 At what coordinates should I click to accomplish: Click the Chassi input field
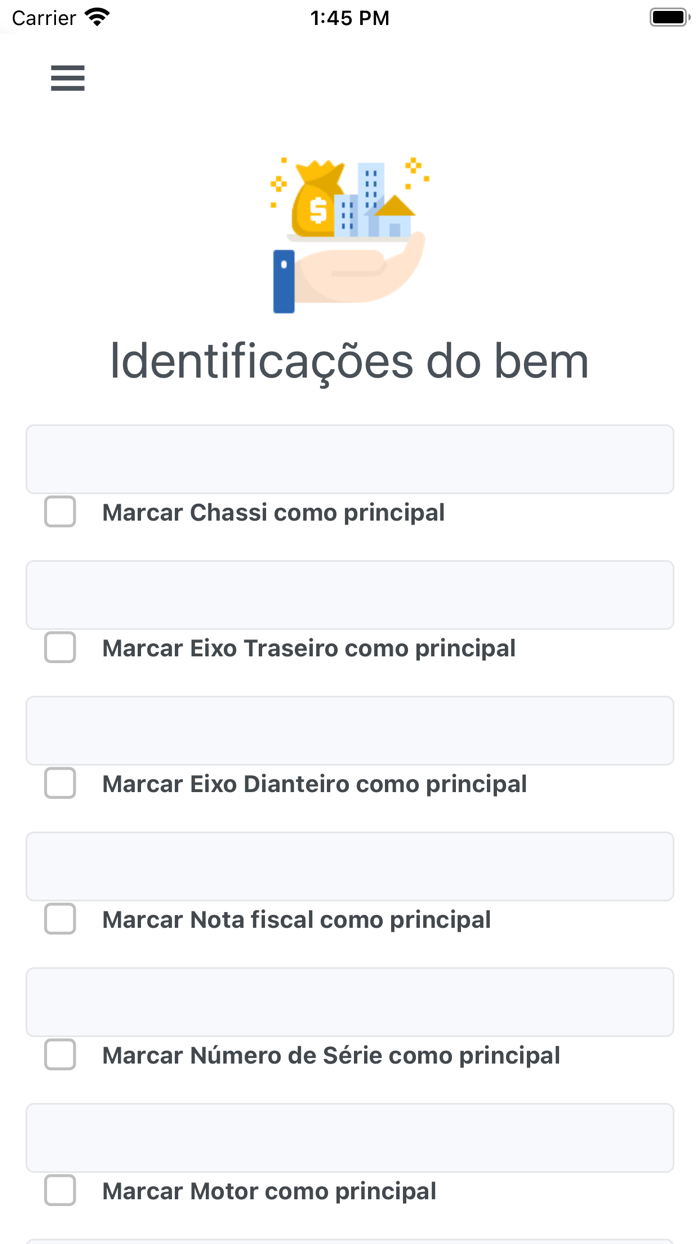coord(349,458)
